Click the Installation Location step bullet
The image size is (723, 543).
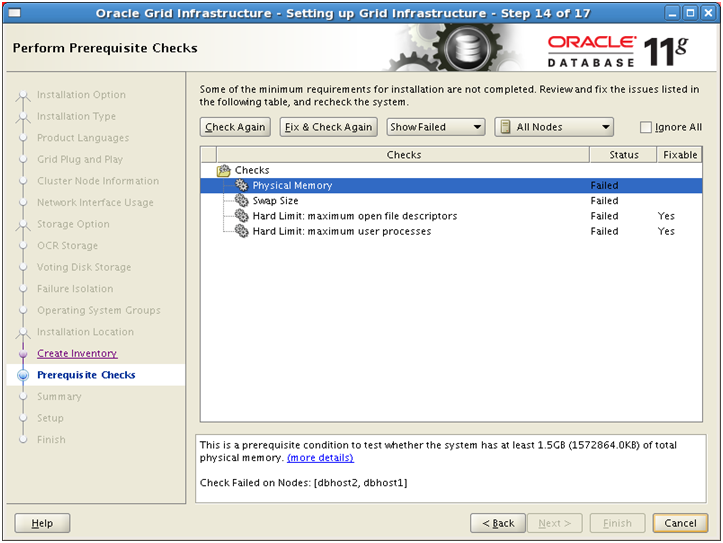coord(23,332)
